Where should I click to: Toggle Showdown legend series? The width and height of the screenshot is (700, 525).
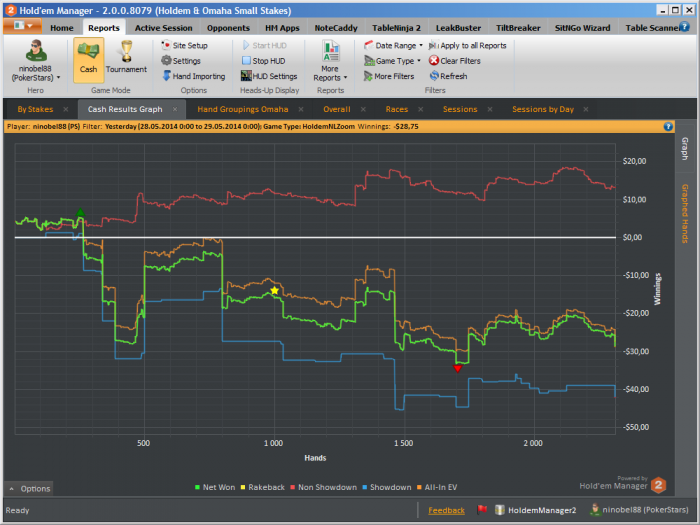[x=387, y=488]
